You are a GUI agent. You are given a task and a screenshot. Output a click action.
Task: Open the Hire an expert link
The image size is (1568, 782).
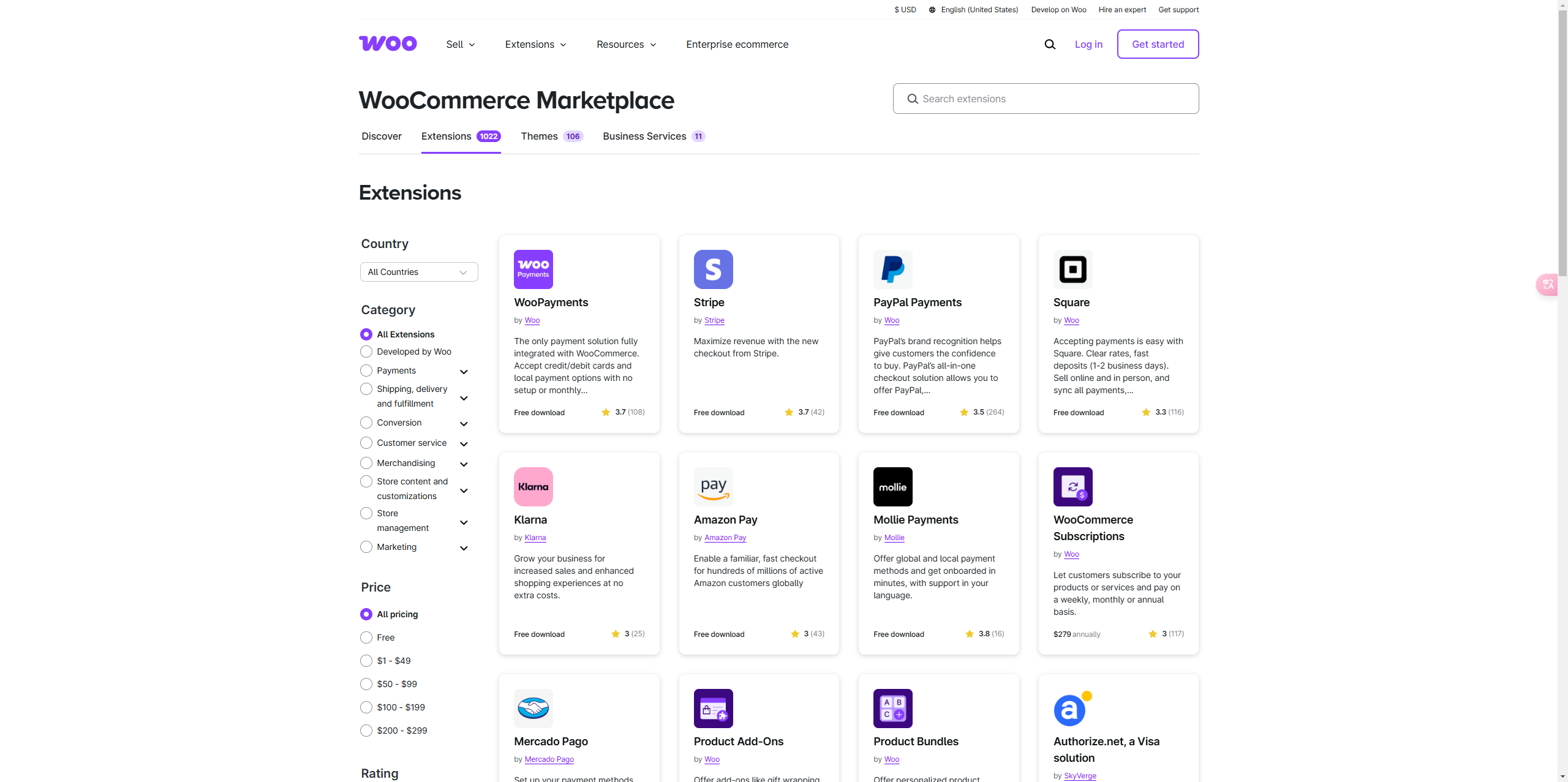point(1122,10)
